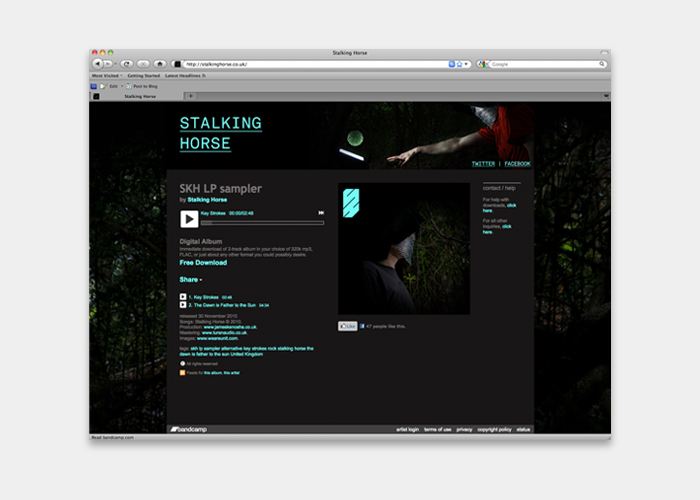The width and height of the screenshot is (700, 500).
Task: Open the Getting Started bookmark
Action: (x=143, y=75)
